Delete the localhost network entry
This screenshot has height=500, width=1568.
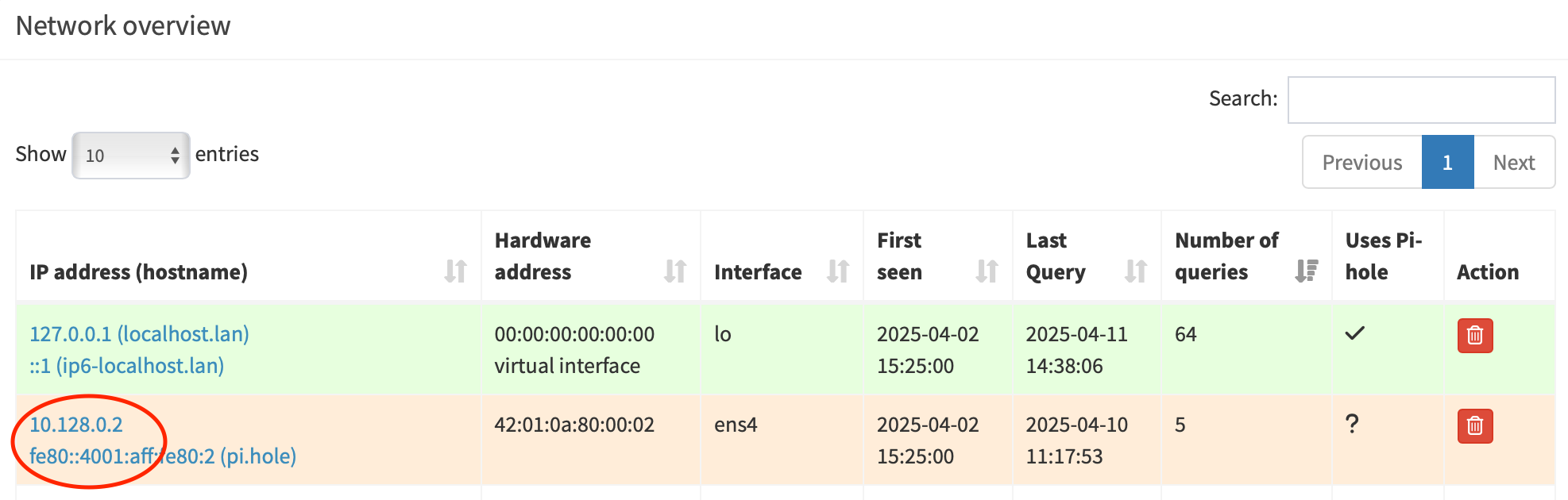pyautogui.click(x=1474, y=336)
